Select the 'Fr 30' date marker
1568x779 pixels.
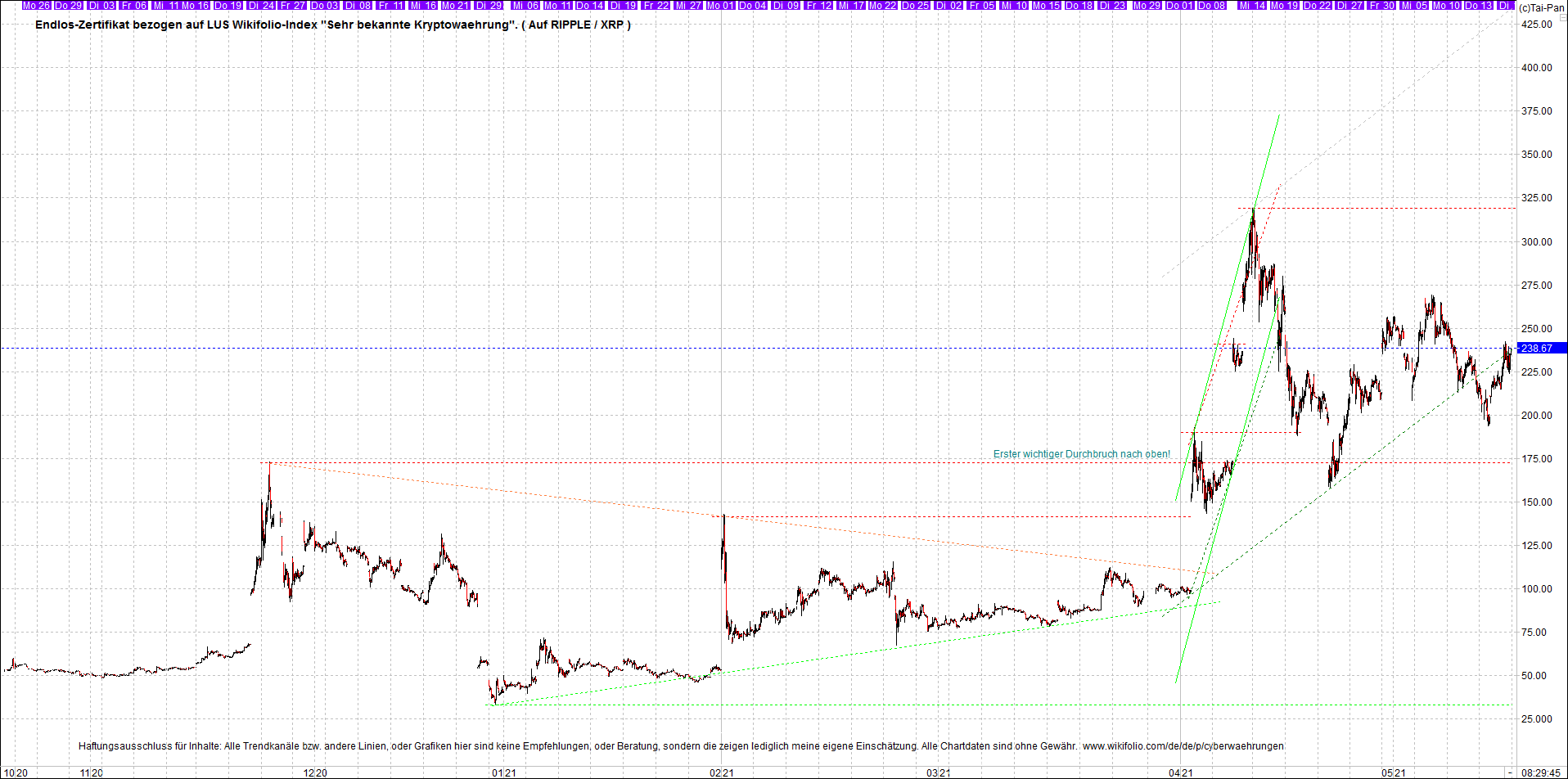[1382, 5]
